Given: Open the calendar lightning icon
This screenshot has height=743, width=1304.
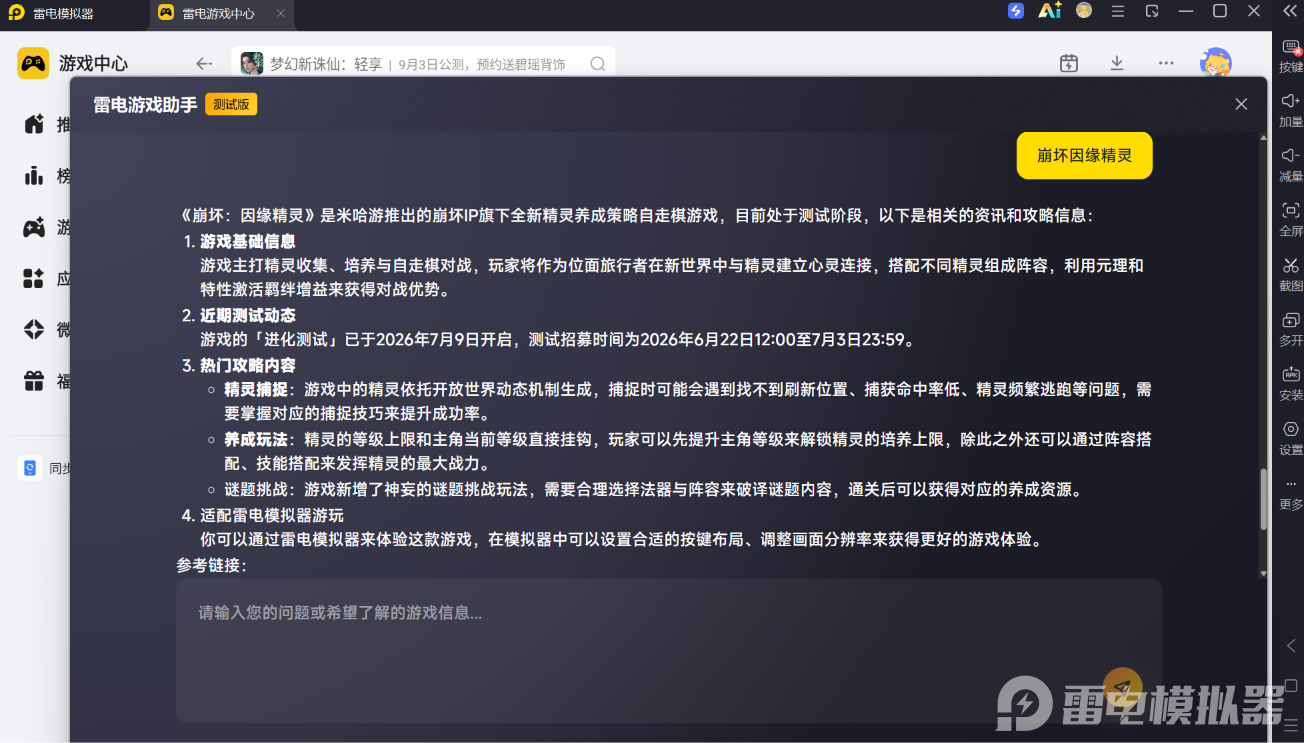Looking at the screenshot, I should pos(1069,63).
